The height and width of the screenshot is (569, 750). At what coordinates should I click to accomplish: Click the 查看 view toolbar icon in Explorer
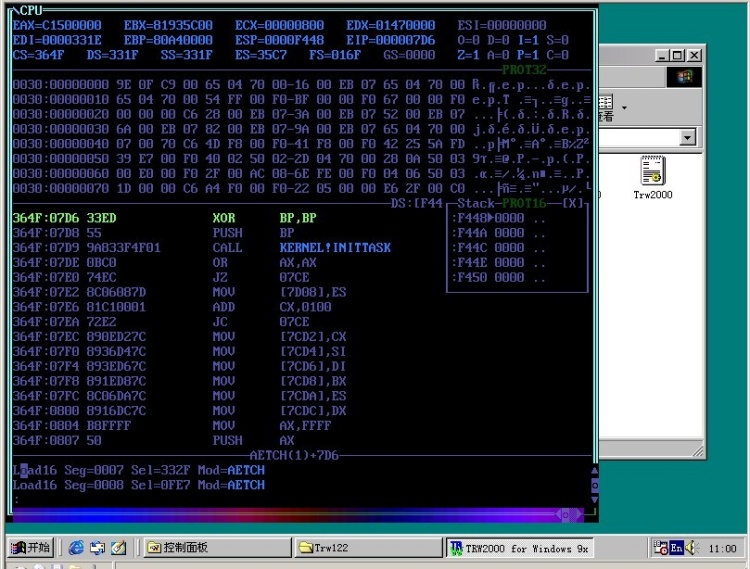point(606,107)
